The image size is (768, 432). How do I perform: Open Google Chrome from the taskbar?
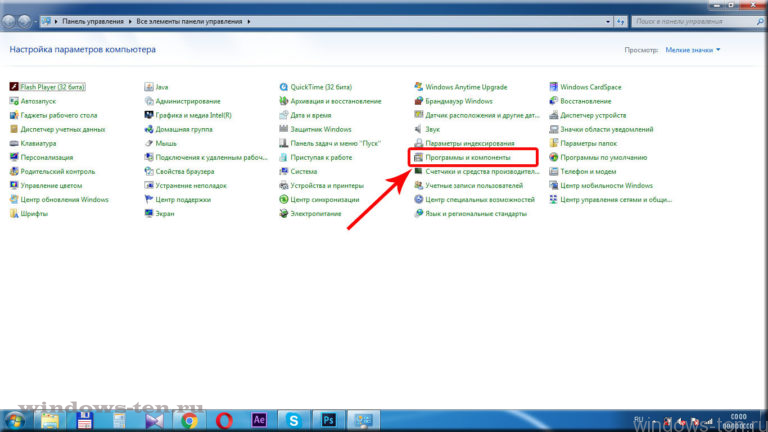[x=189, y=420]
